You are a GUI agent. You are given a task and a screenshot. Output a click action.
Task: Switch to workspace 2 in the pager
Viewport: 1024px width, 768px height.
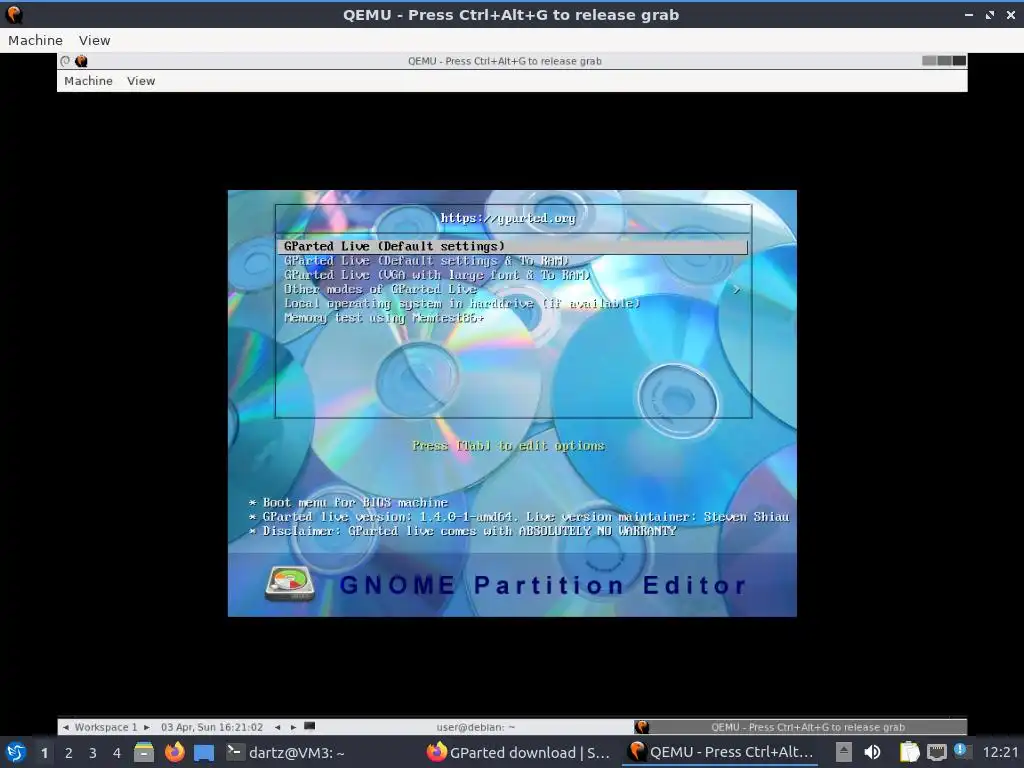(69, 753)
